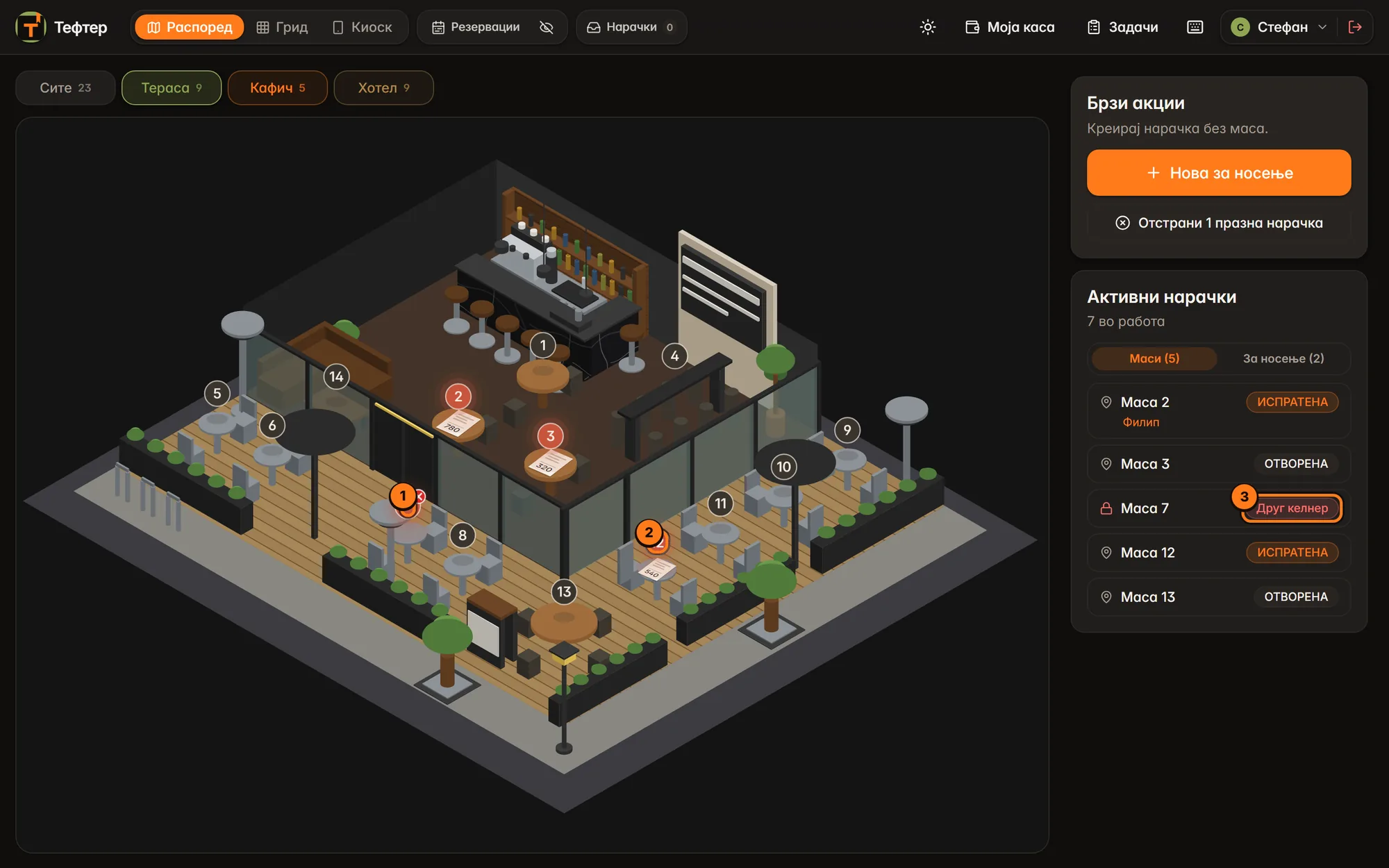1389x868 pixels.
Task: Click lock icon of Маса 7
Action: (x=1106, y=508)
